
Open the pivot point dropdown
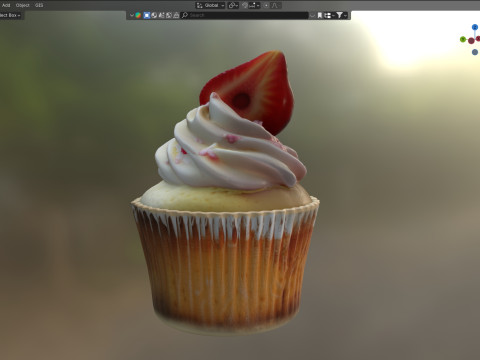coord(233,5)
